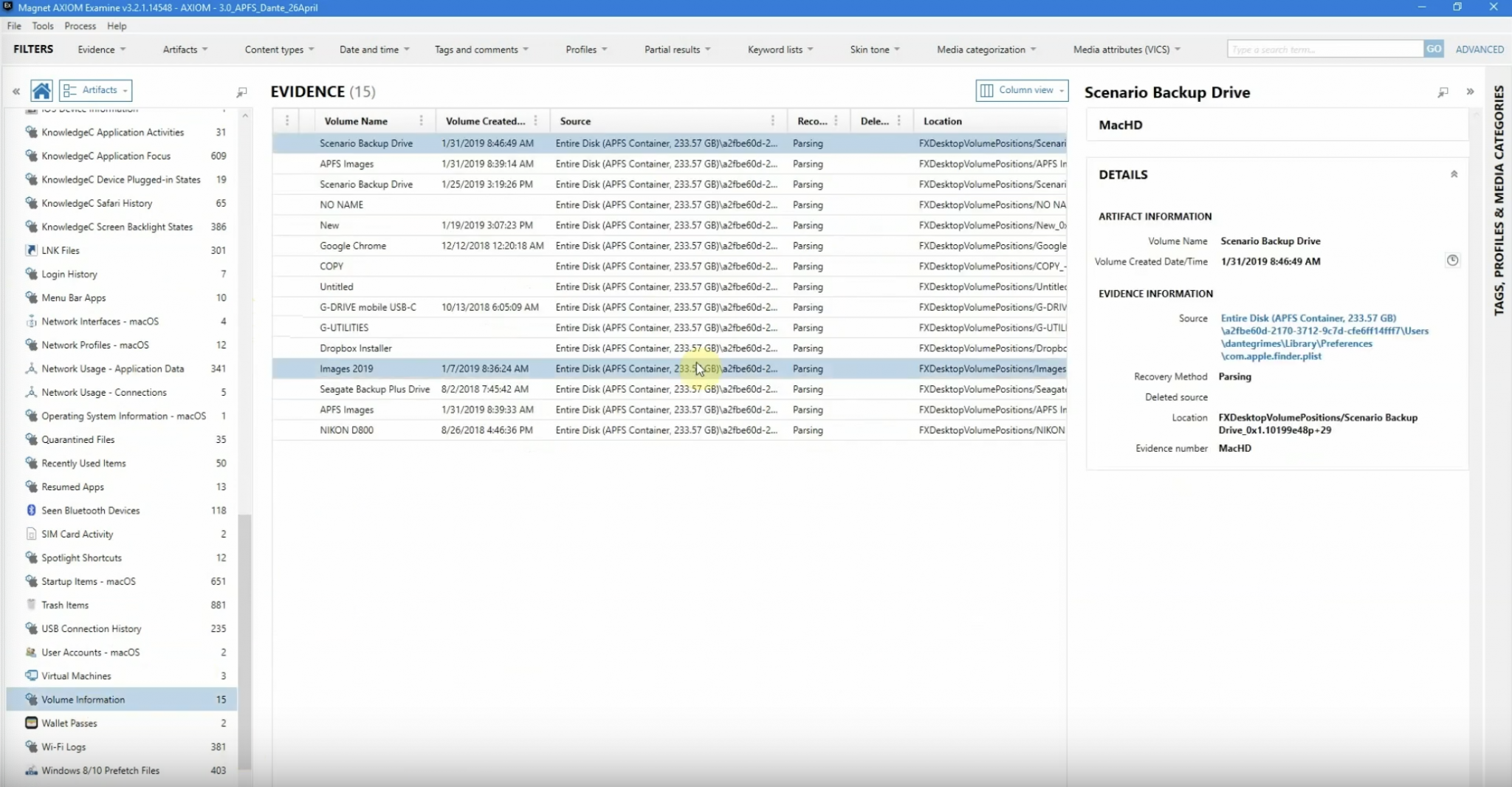Collapse the artifacts sidebar with the double-left chevron

[16, 91]
